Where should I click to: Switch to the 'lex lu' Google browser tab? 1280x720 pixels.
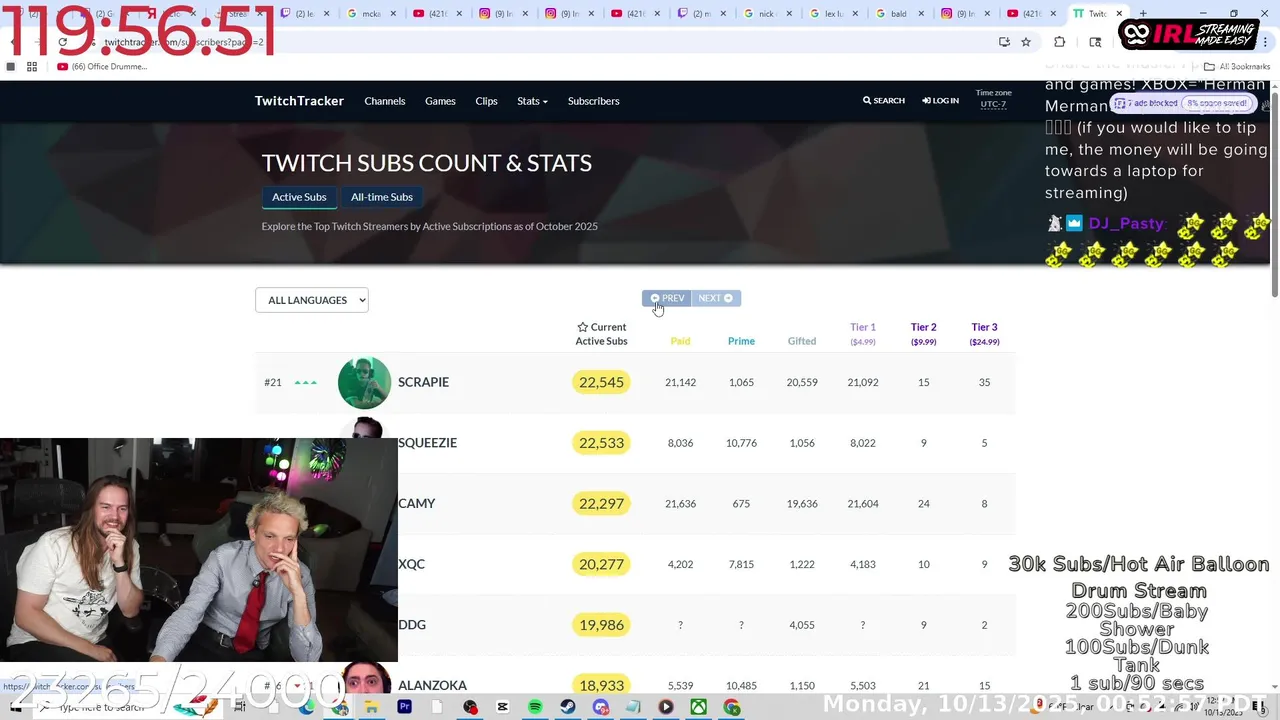point(836,14)
